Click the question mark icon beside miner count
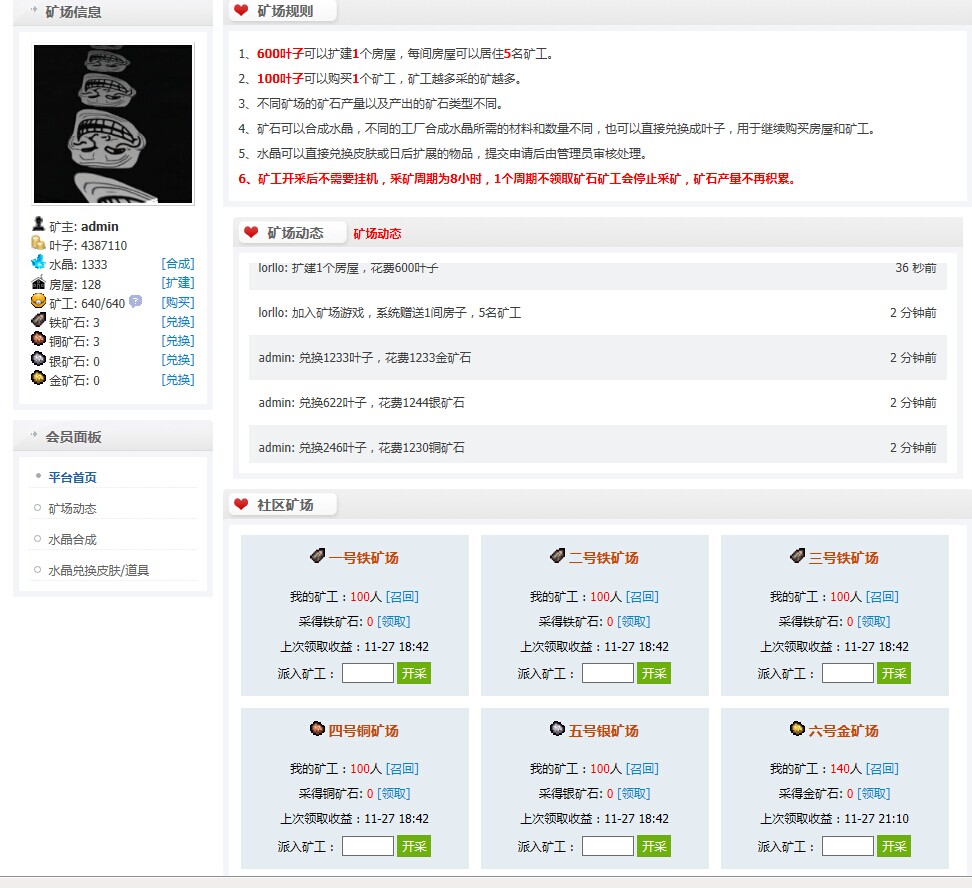This screenshot has width=972, height=888. (x=134, y=302)
